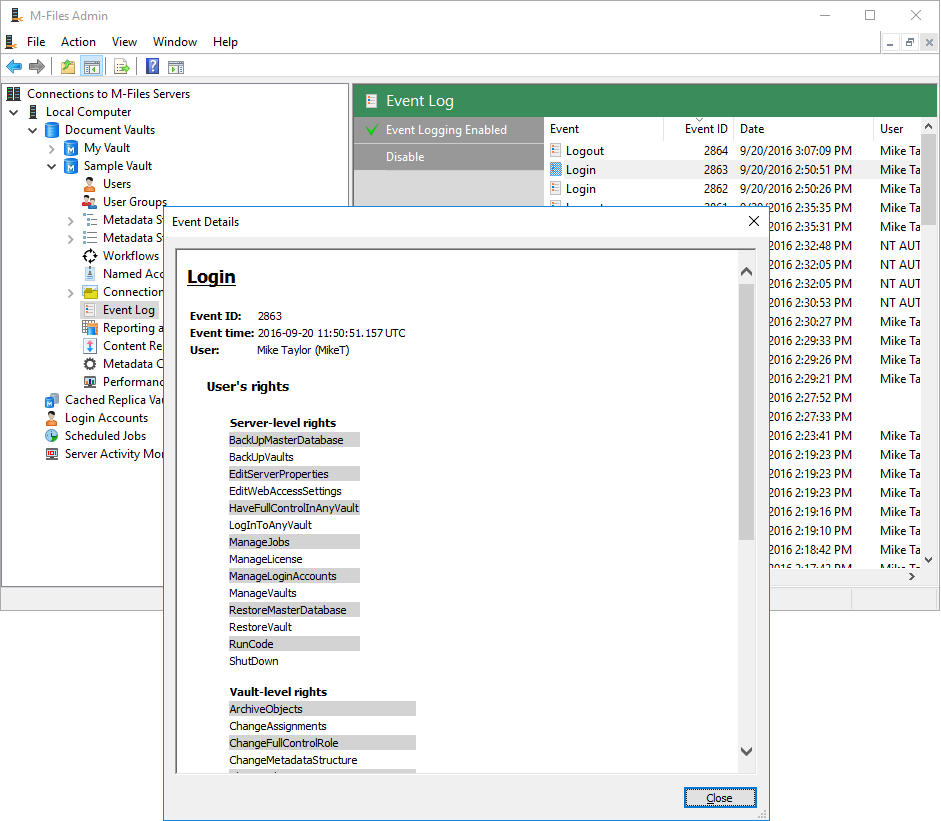The image size is (941, 821).
Task: Collapse the Document Vaults tree node
Action: pyautogui.click(x=32, y=130)
